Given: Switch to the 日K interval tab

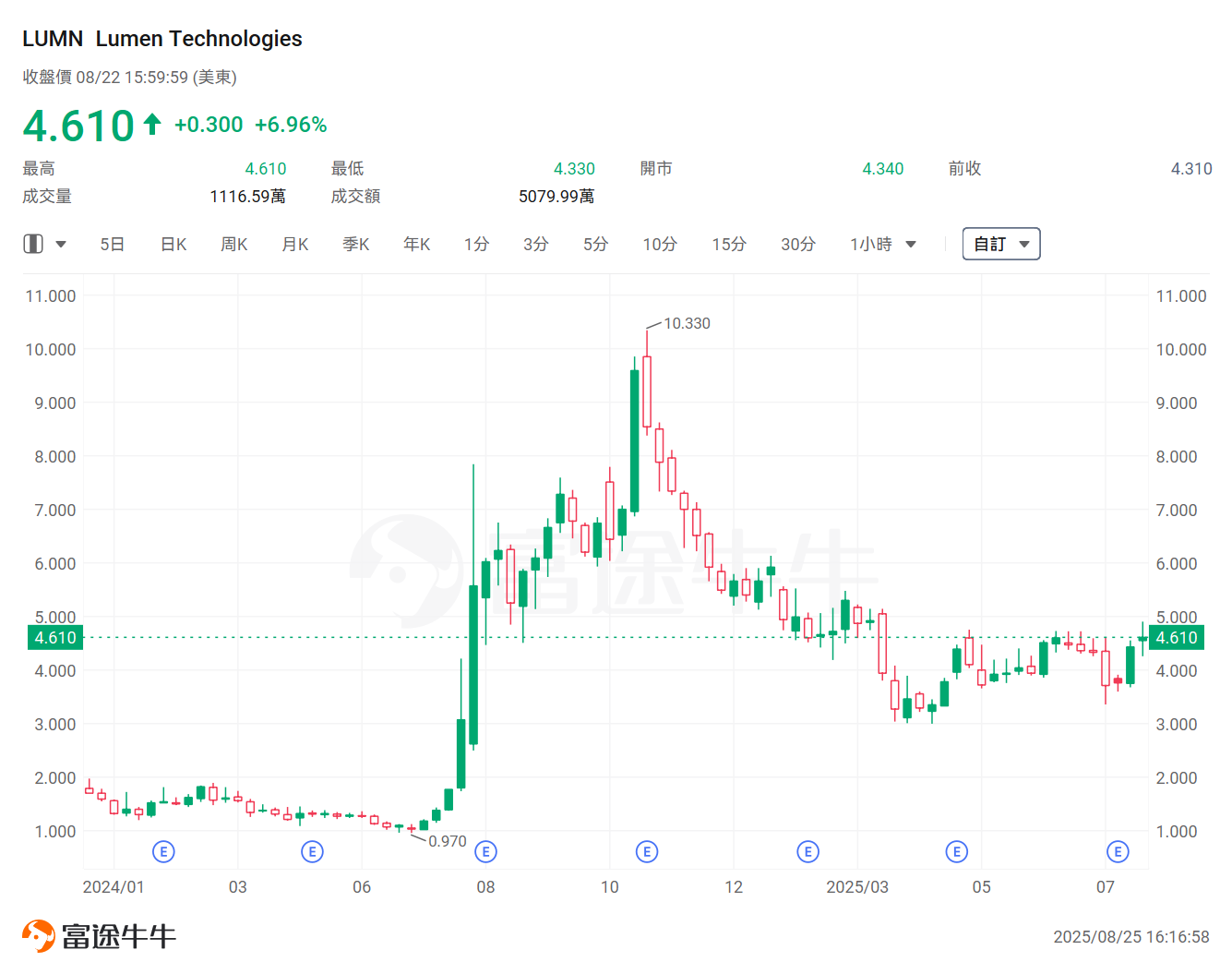Looking at the screenshot, I should (x=173, y=243).
